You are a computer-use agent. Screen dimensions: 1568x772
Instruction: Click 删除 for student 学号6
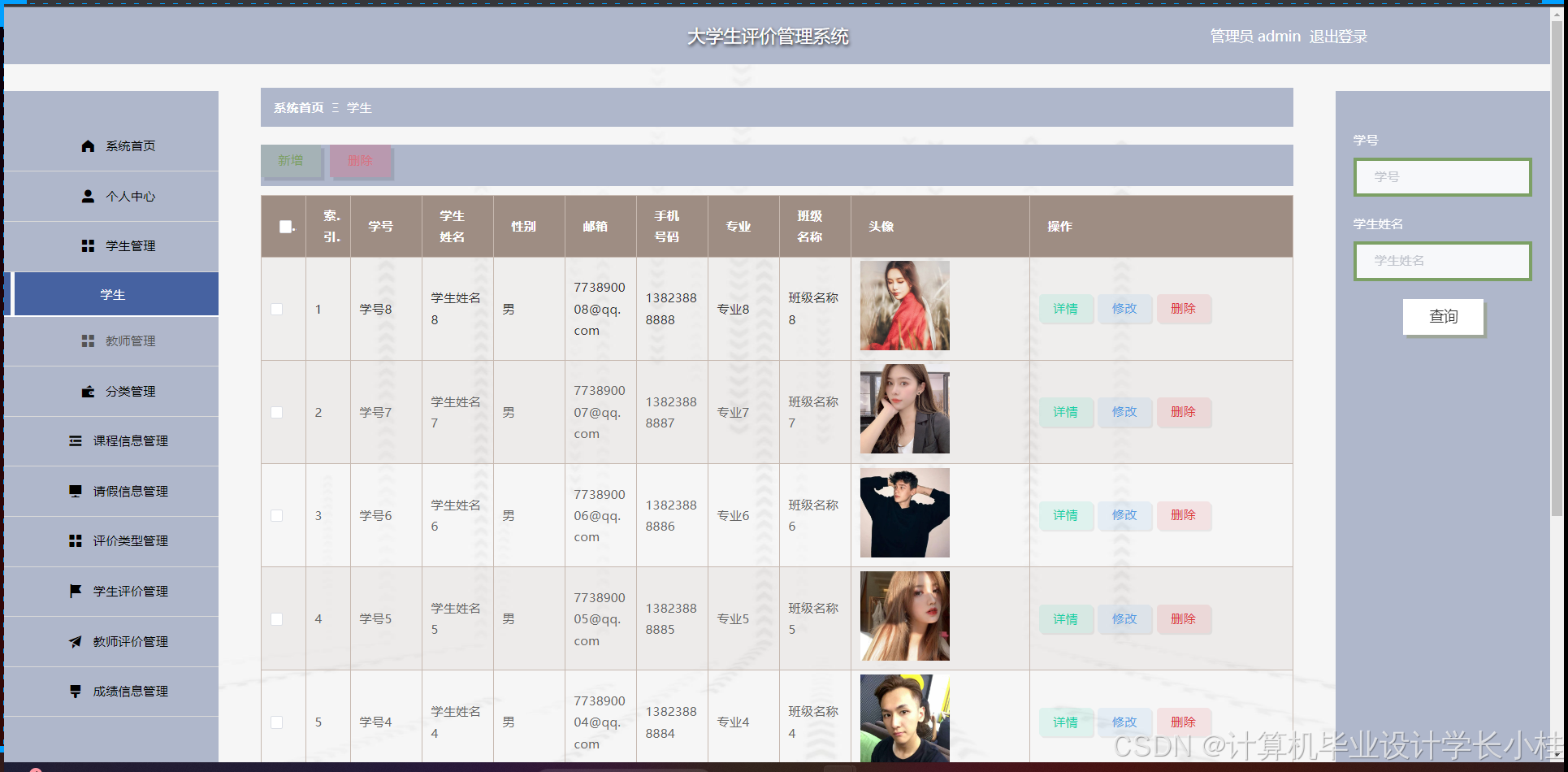click(x=1184, y=515)
